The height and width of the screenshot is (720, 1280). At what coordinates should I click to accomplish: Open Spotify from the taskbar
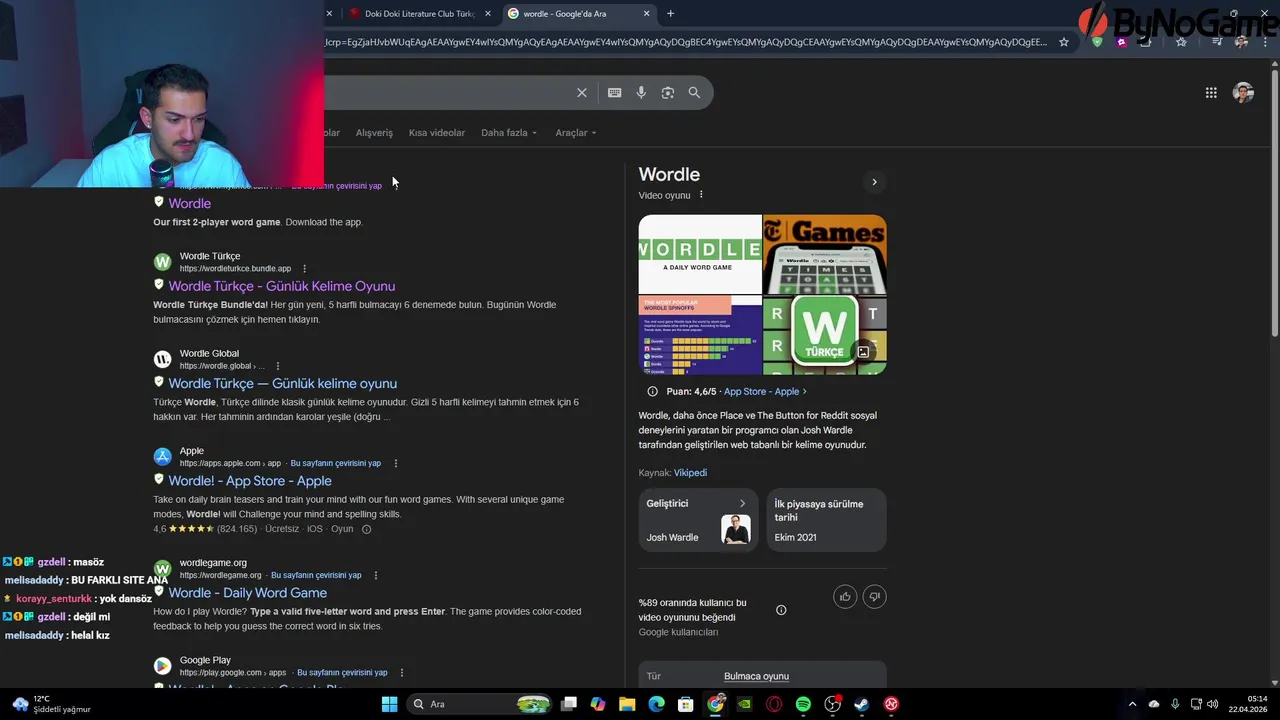tap(803, 704)
